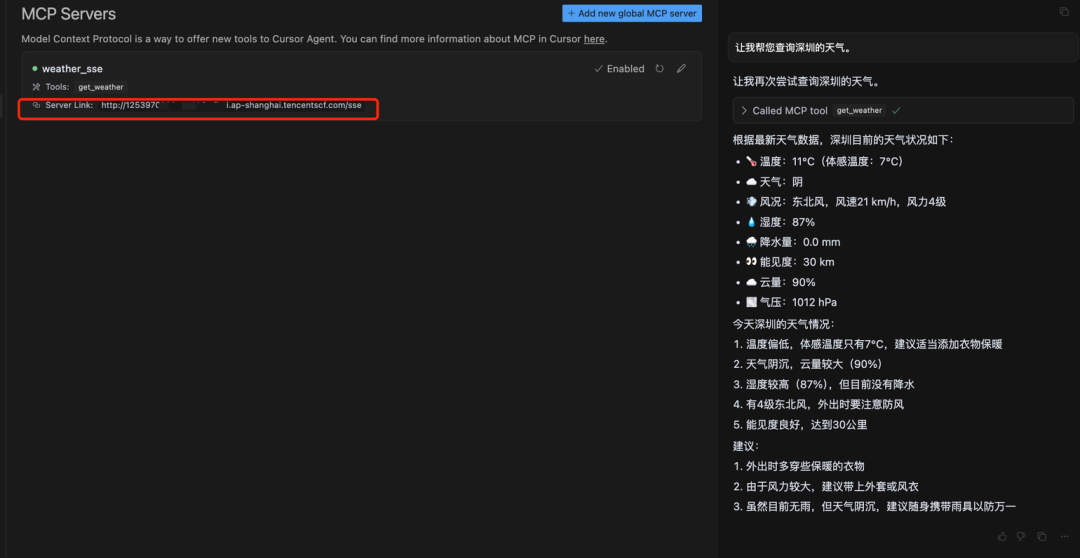Viewport: 1080px width, 558px height.
Task: Copy message using top-right copy icon
Action: pyautogui.click(x=1063, y=12)
